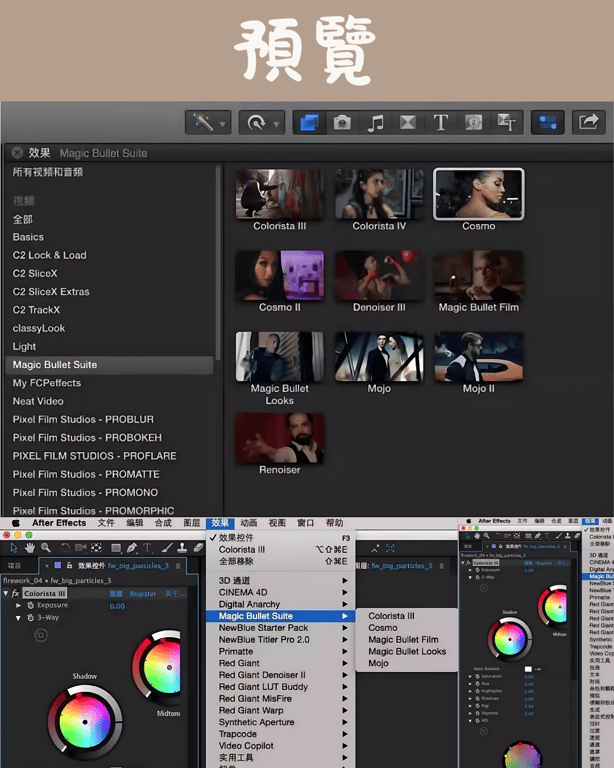
Task: Open the 文件 menu
Action: tap(106, 523)
